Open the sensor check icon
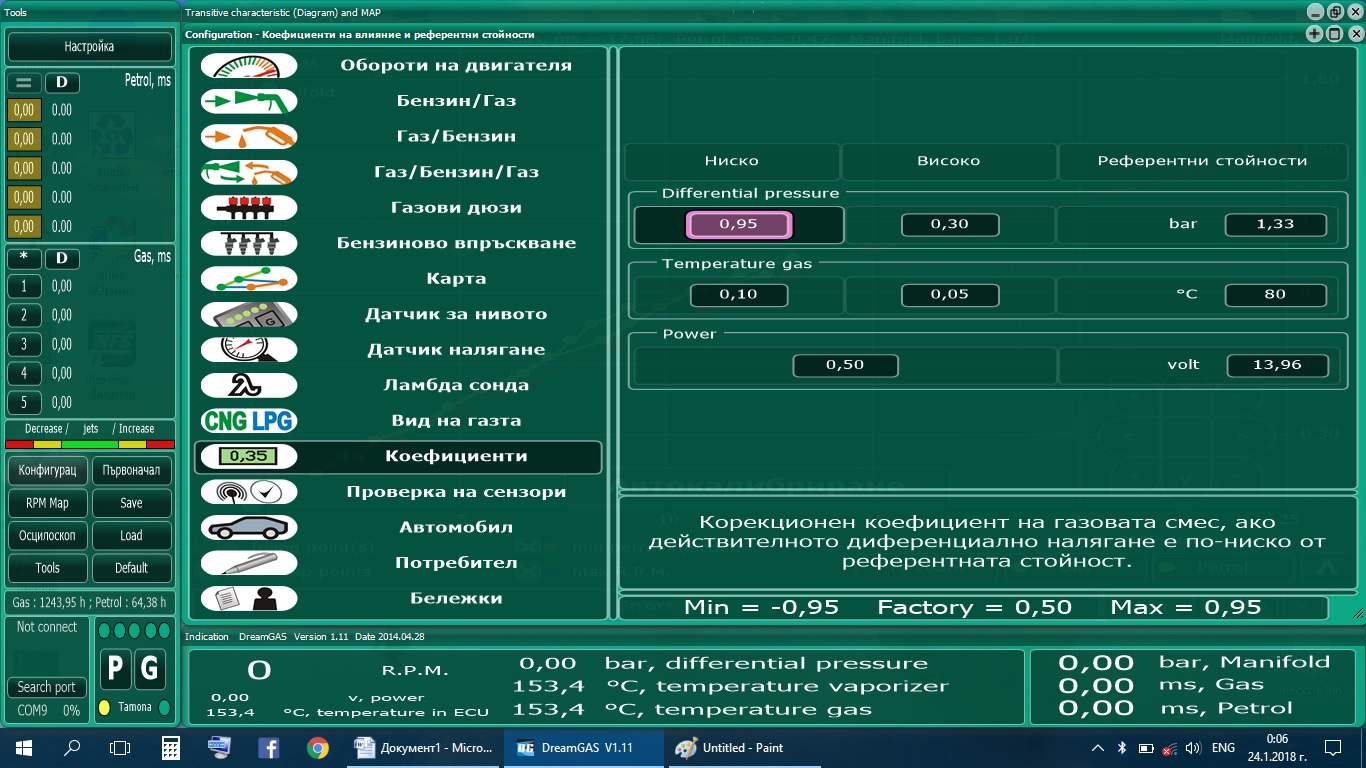1366x768 pixels. (x=249, y=492)
